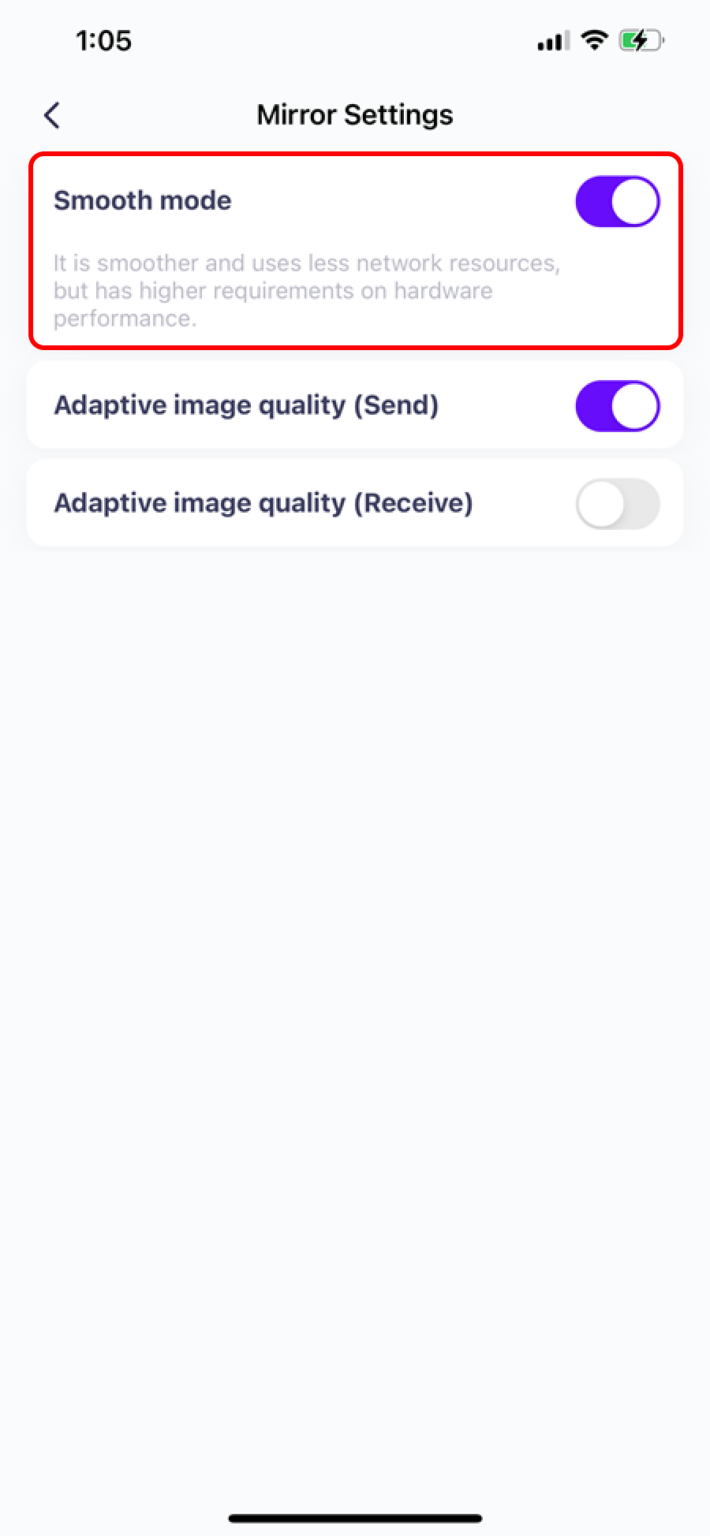This screenshot has height=1536, width=710.
Task: Turn off Adaptive image quality (Send)
Action: (x=617, y=405)
